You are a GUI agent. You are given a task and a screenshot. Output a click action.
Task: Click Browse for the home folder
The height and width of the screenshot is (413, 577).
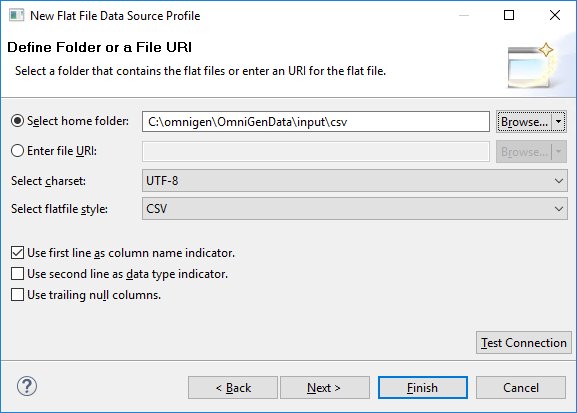[x=524, y=121]
